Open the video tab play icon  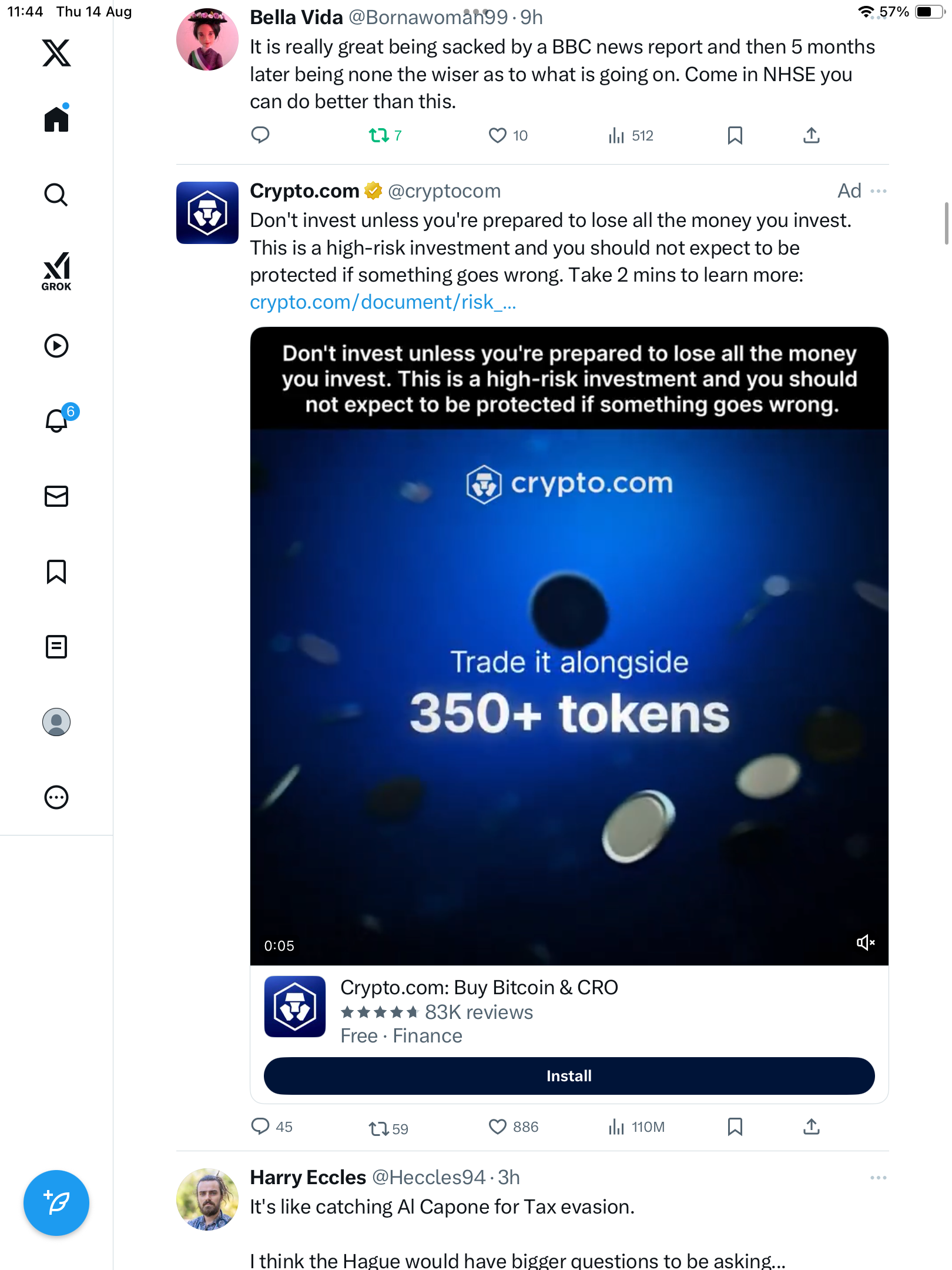[x=56, y=346]
